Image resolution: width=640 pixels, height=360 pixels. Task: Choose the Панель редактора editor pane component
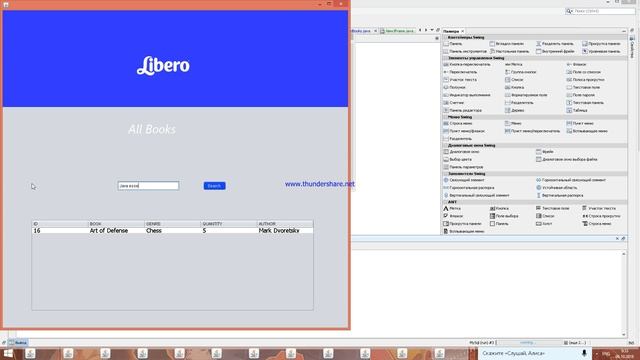(x=462, y=111)
